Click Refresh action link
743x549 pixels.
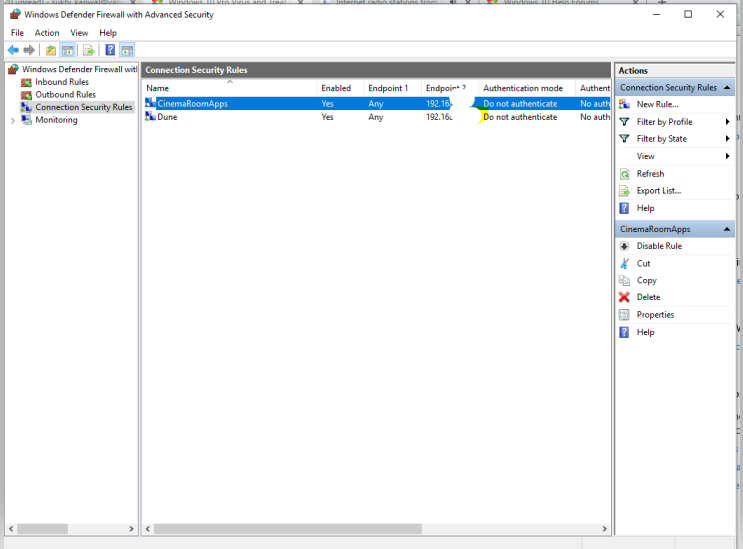click(x=650, y=174)
